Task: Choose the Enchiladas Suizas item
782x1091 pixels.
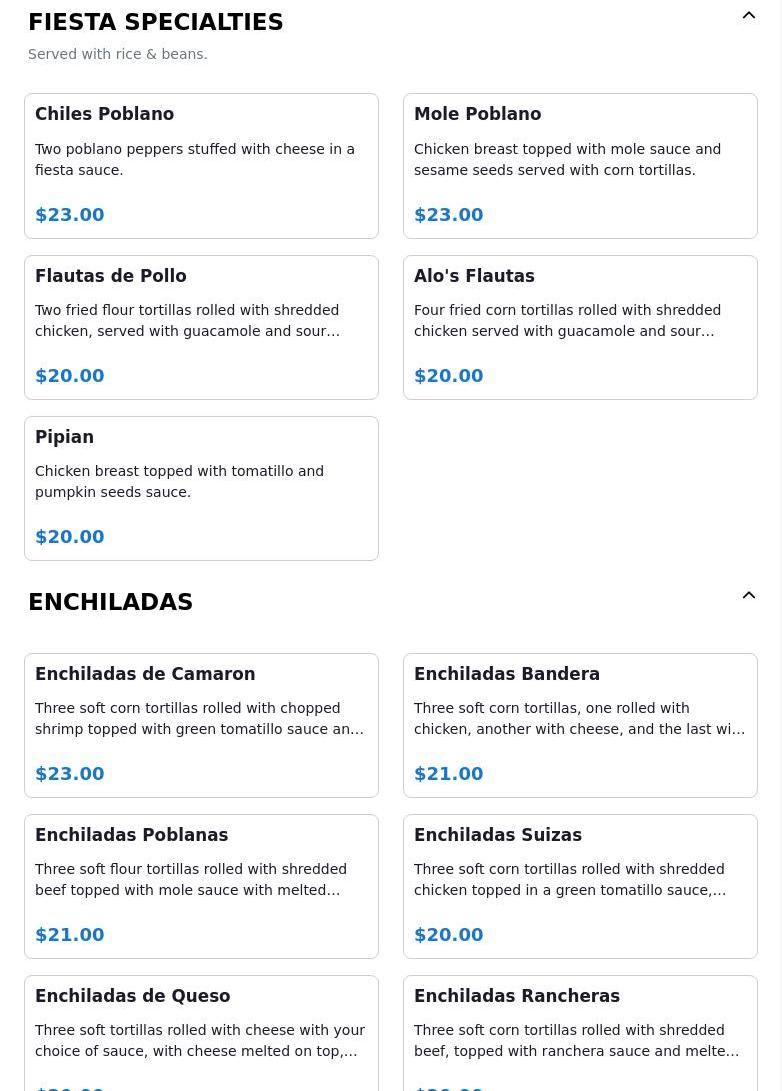Action: tap(580, 886)
